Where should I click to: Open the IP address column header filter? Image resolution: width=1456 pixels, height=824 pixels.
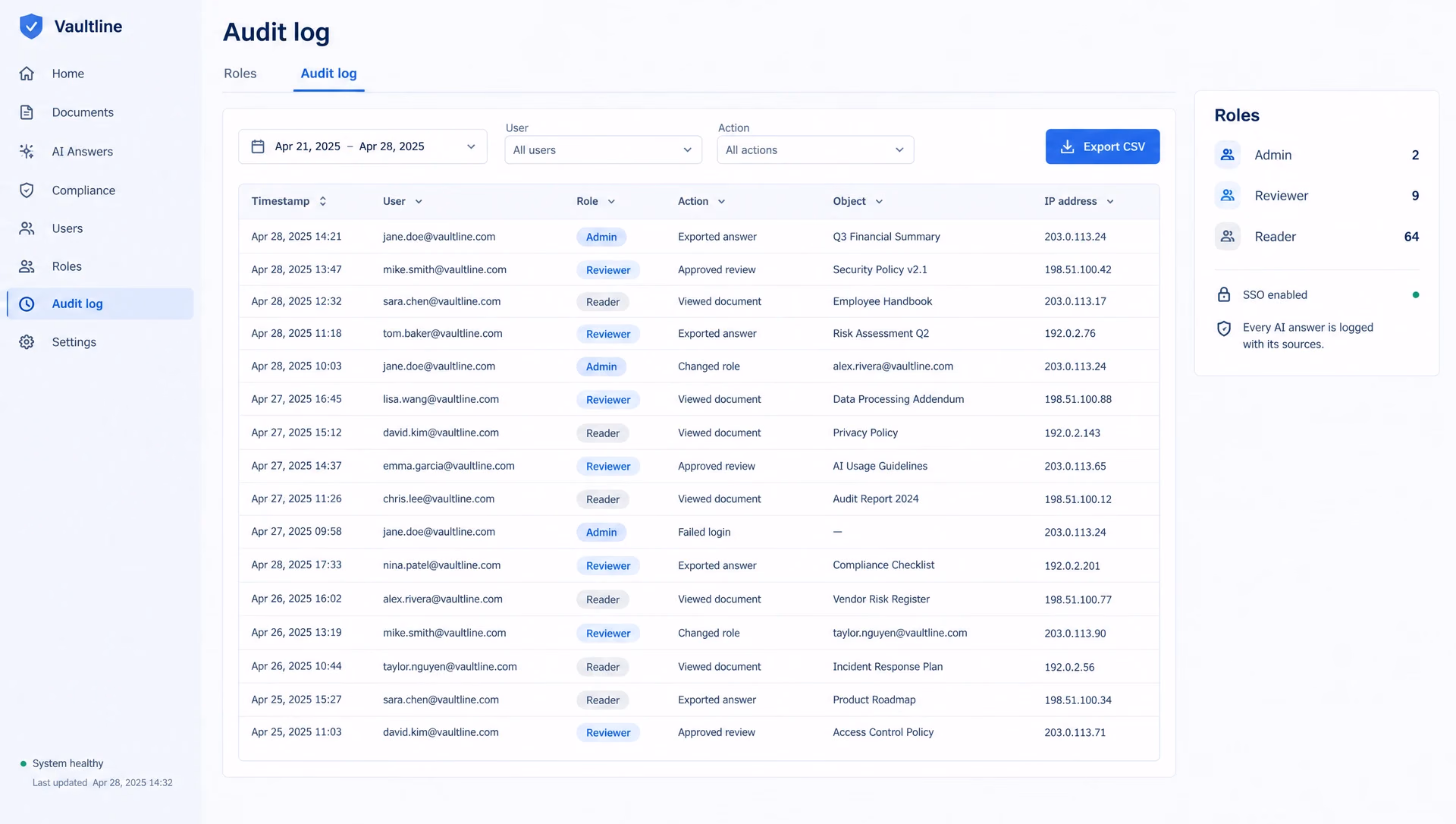pyautogui.click(x=1079, y=201)
